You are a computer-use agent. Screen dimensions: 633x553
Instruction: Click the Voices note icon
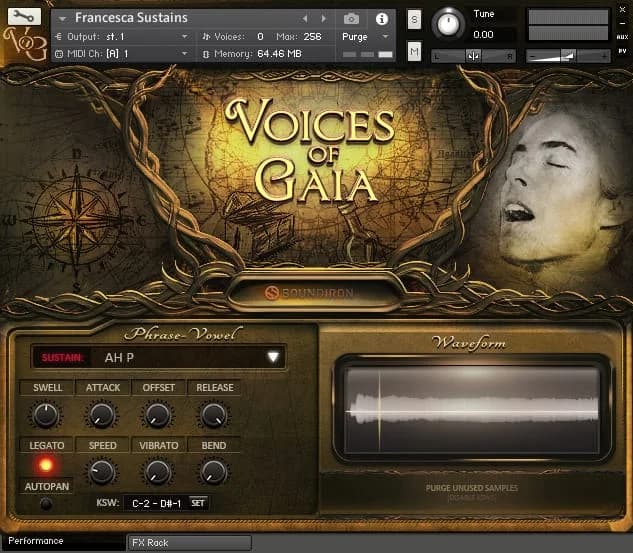206,37
